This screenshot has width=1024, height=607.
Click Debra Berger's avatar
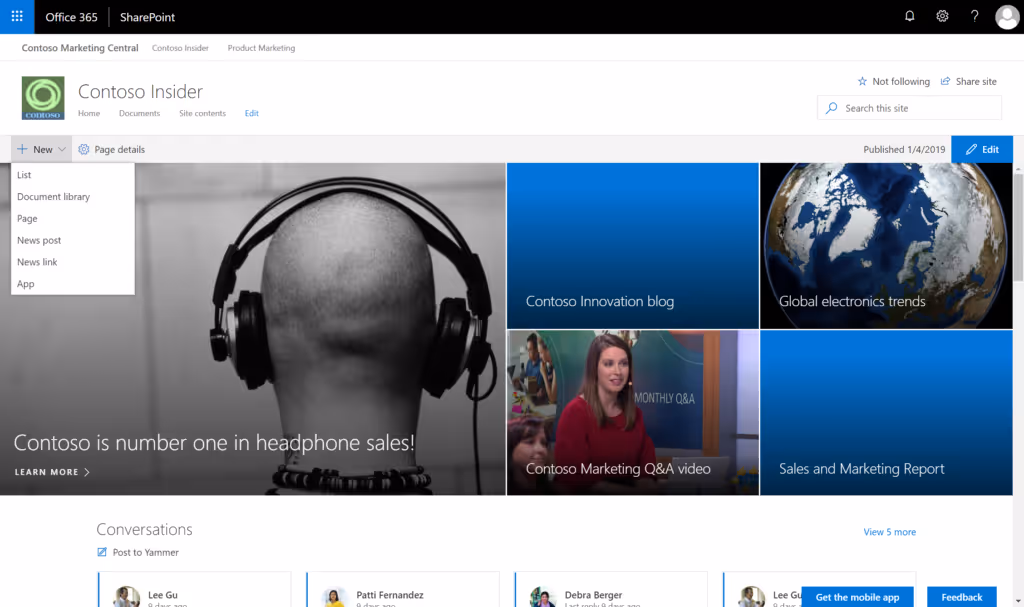543,596
